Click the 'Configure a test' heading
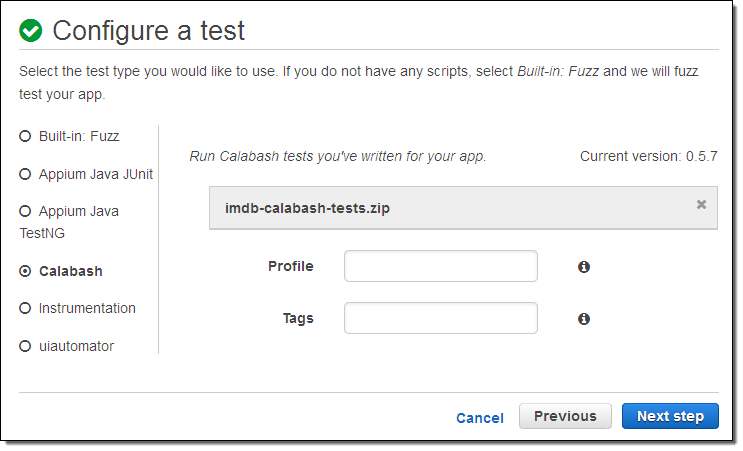Viewport: 743px width, 451px height. coord(148,30)
